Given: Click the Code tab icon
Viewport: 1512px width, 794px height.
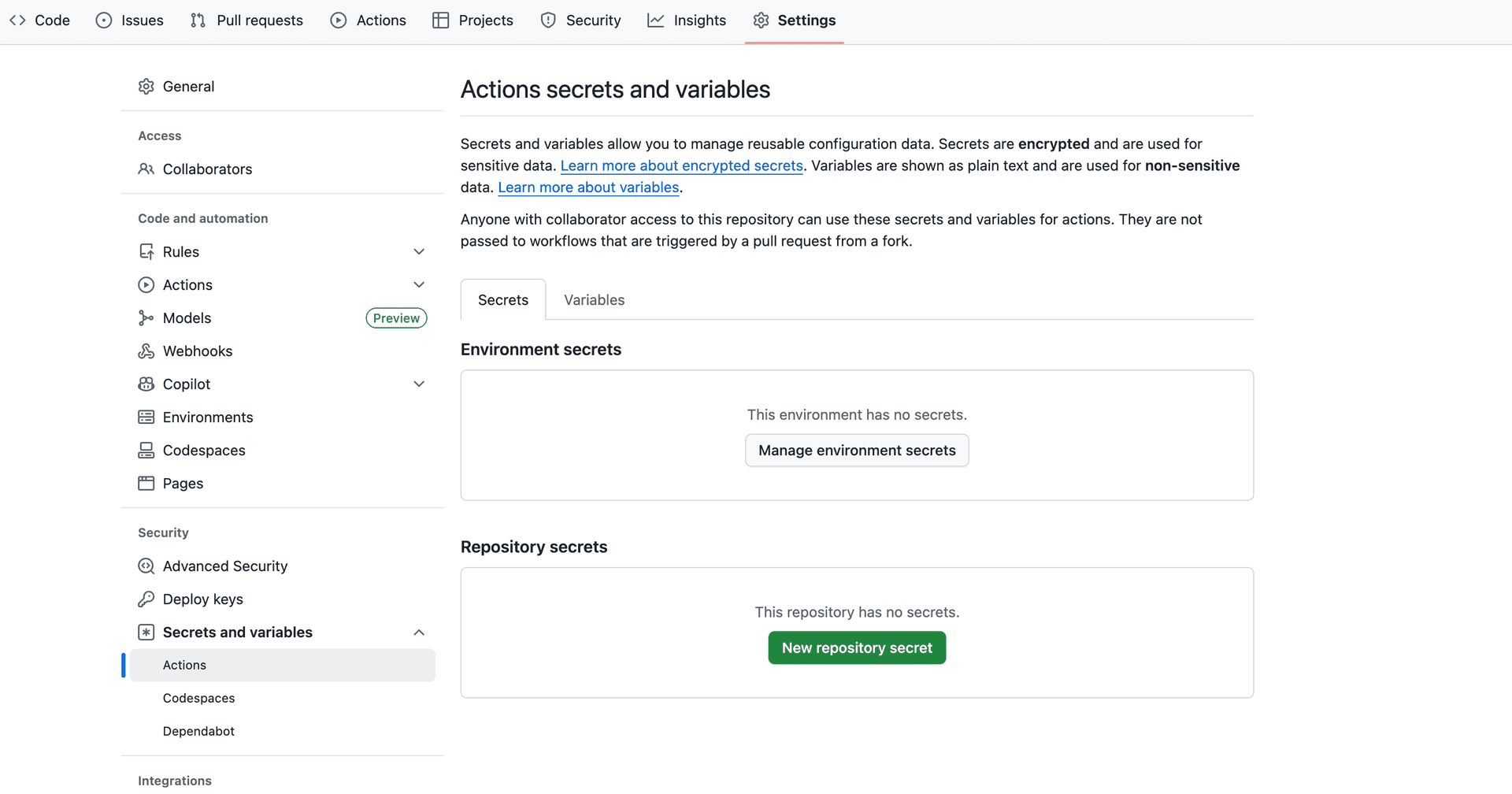Looking at the screenshot, I should tap(17, 20).
